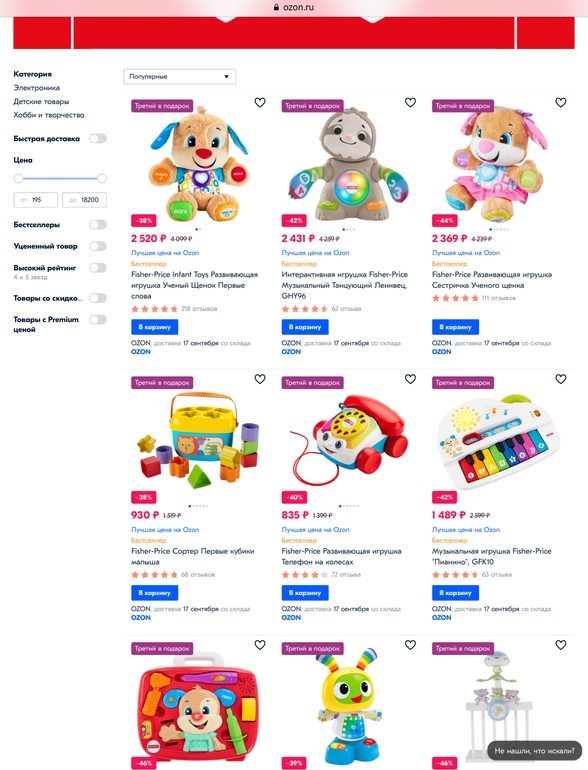Click heart icon on Телефон на колесах
The width and height of the screenshot is (588, 770).
(410, 379)
